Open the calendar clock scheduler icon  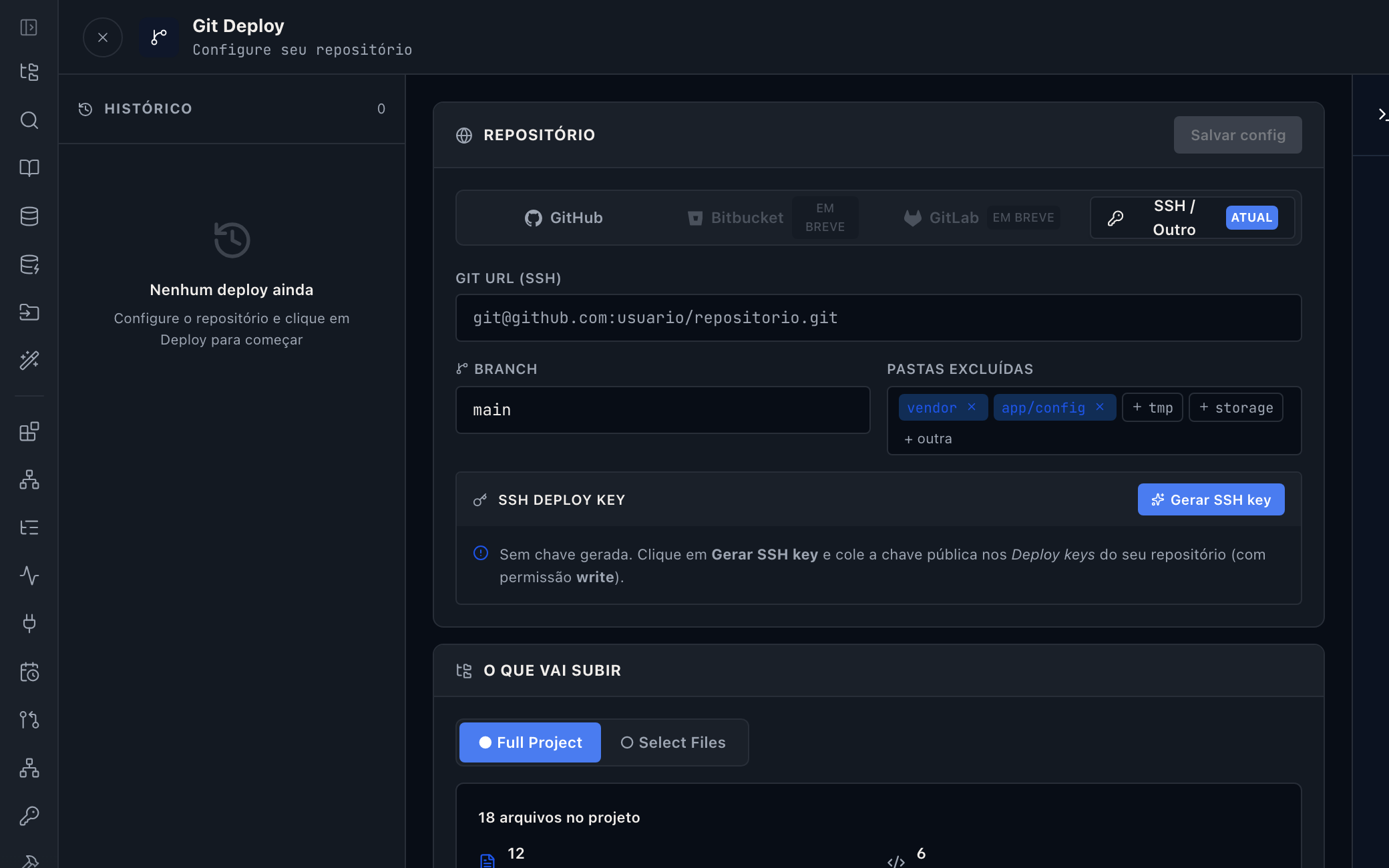tap(29, 672)
